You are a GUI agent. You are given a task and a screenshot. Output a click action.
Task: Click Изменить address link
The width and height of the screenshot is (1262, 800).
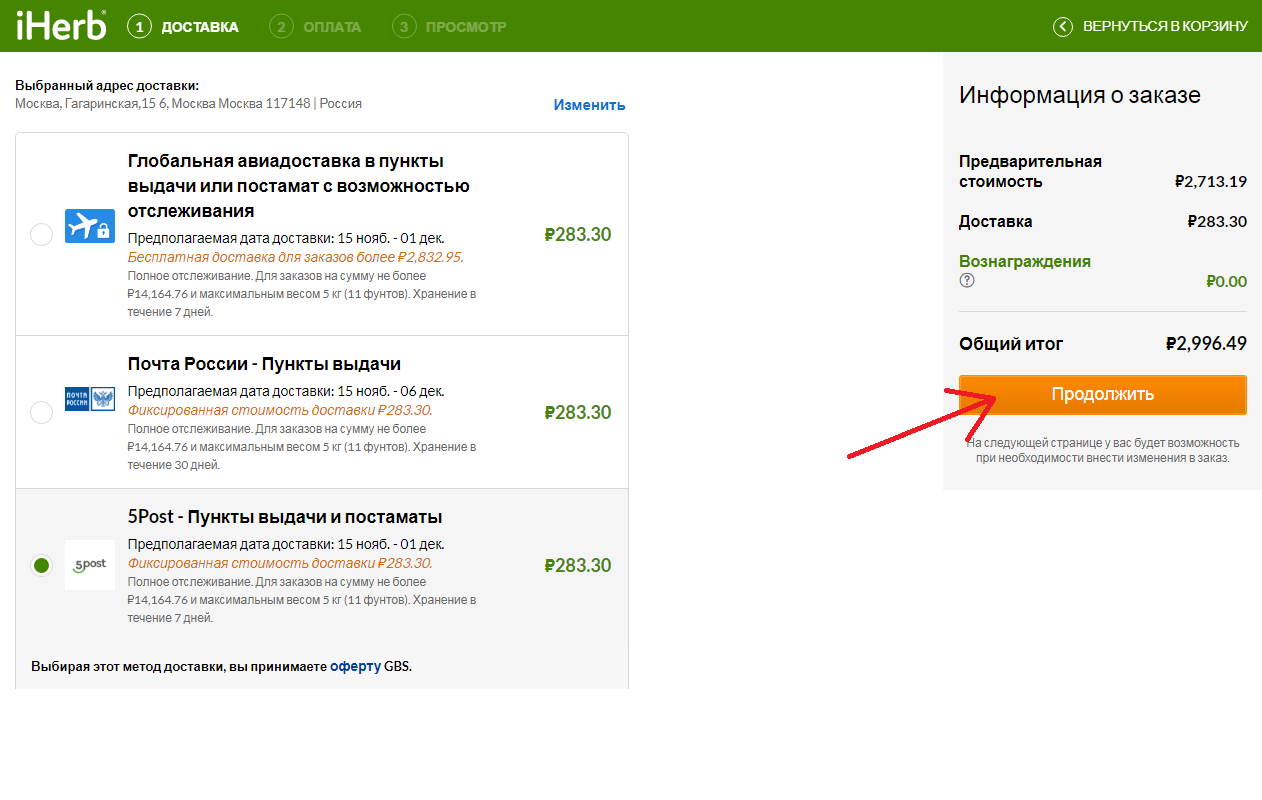point(590,105)
